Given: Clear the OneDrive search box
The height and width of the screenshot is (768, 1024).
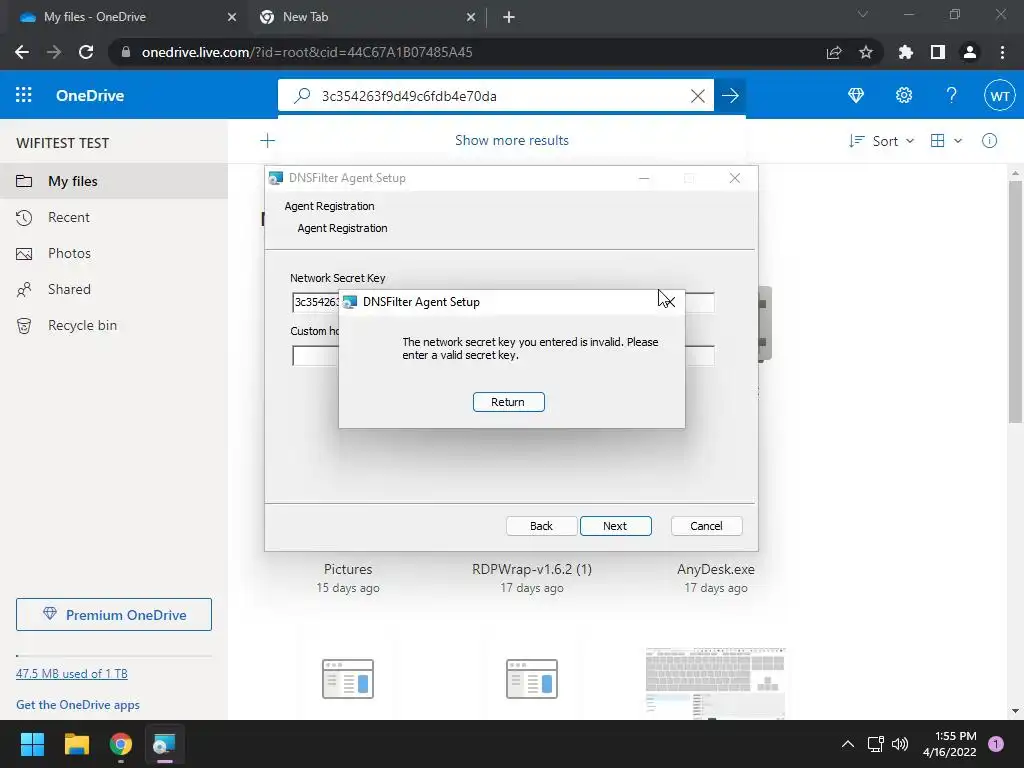Looking at the screenshot, I should pyautogui.click(x=697, y=96).
